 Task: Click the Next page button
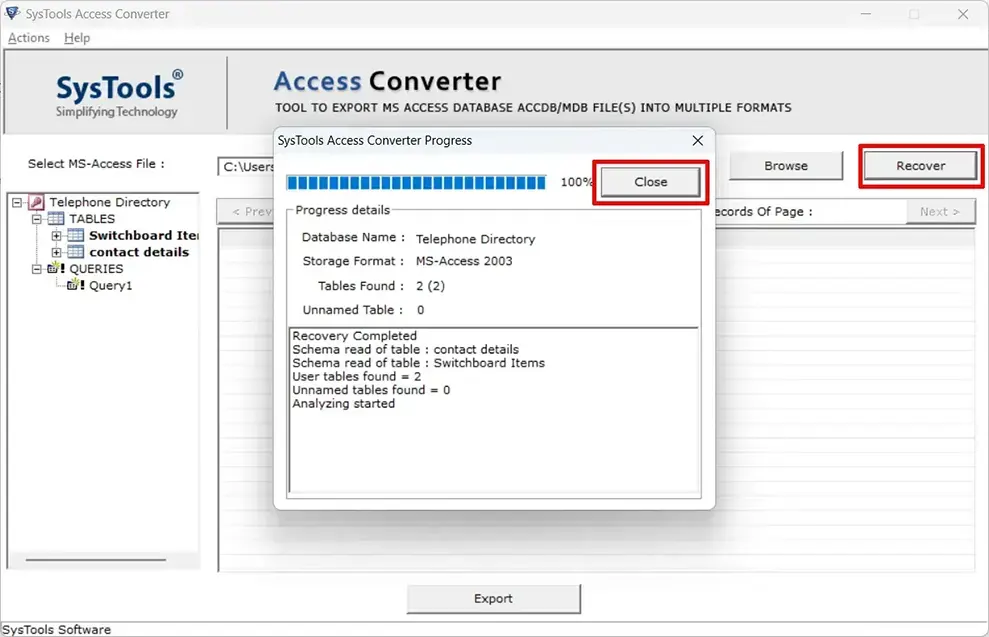pos(940,212)
